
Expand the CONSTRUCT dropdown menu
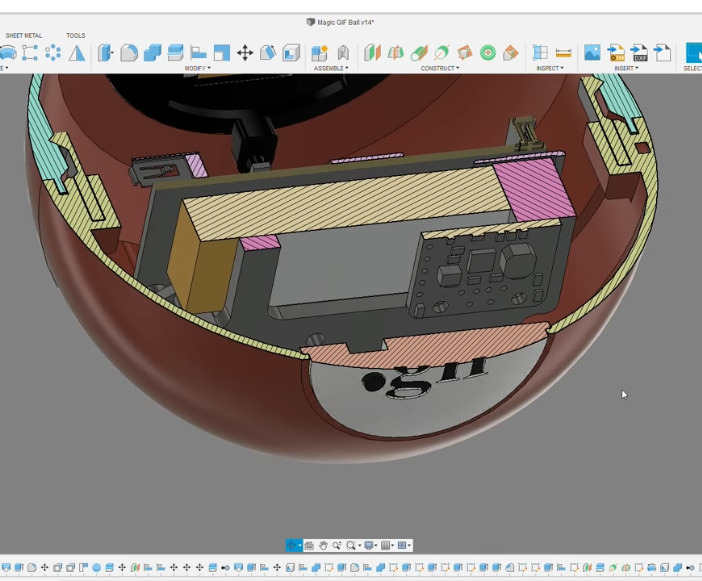[439, 68]
